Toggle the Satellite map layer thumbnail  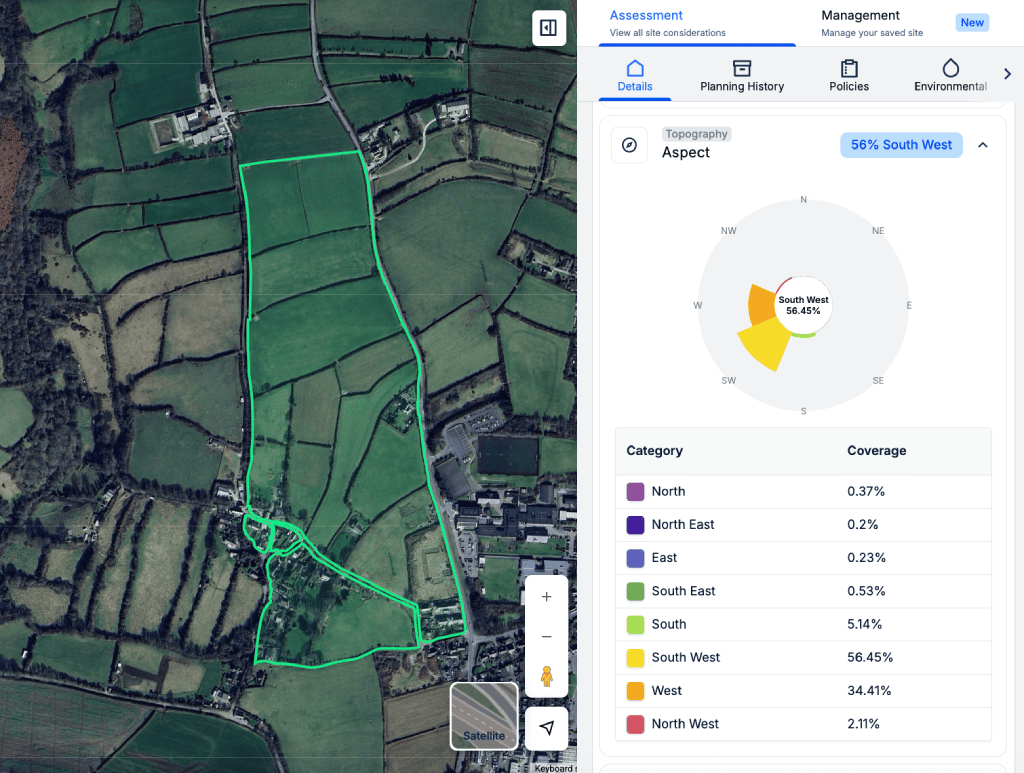click(484, 716)
